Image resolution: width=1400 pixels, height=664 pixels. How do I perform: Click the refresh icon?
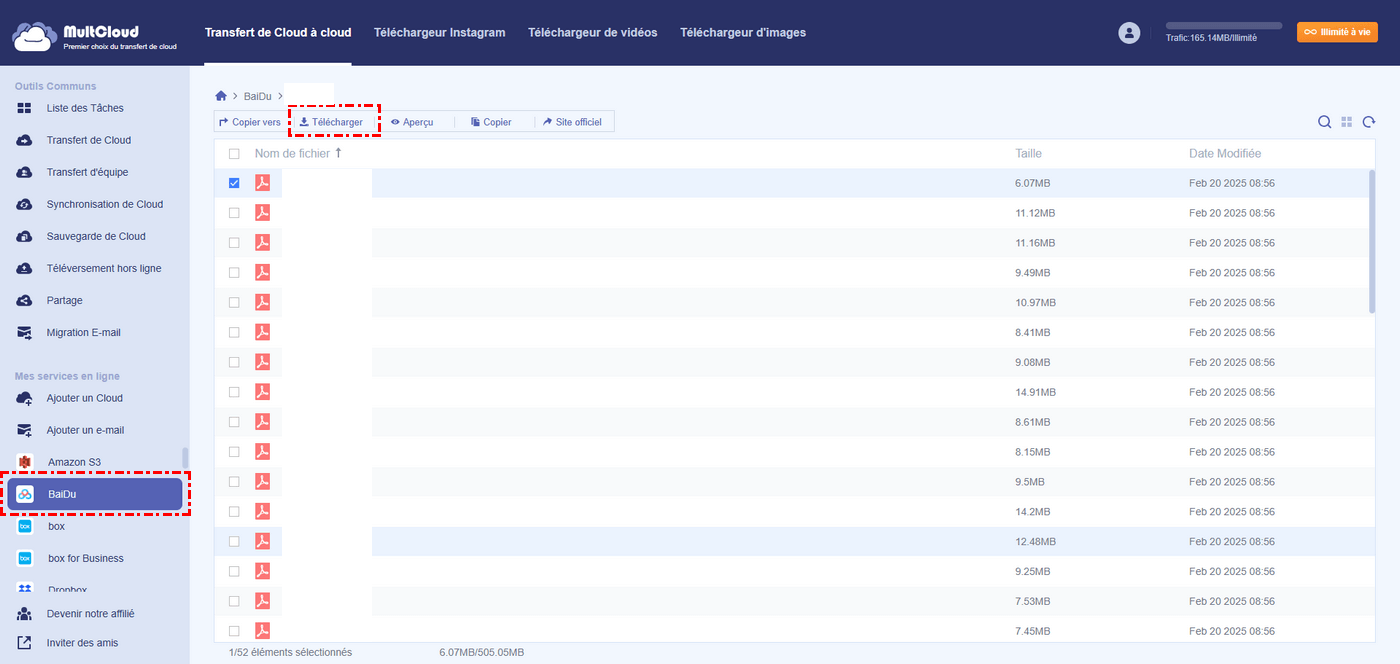[x=1368, y=122]
